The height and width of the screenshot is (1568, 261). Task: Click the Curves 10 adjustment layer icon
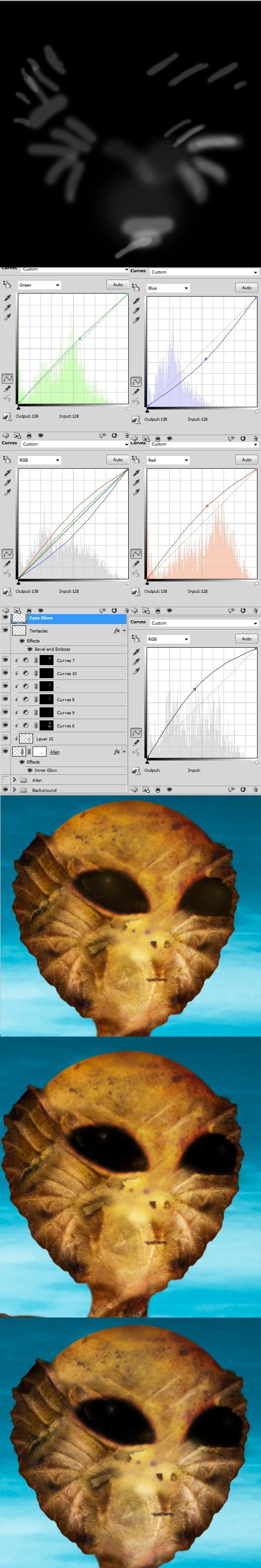click(x=26, y=673)
